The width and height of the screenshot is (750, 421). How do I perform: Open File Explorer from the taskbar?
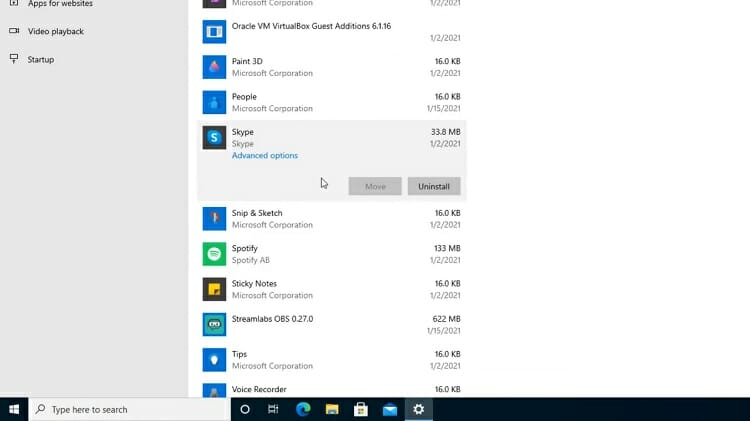(332, 410)
